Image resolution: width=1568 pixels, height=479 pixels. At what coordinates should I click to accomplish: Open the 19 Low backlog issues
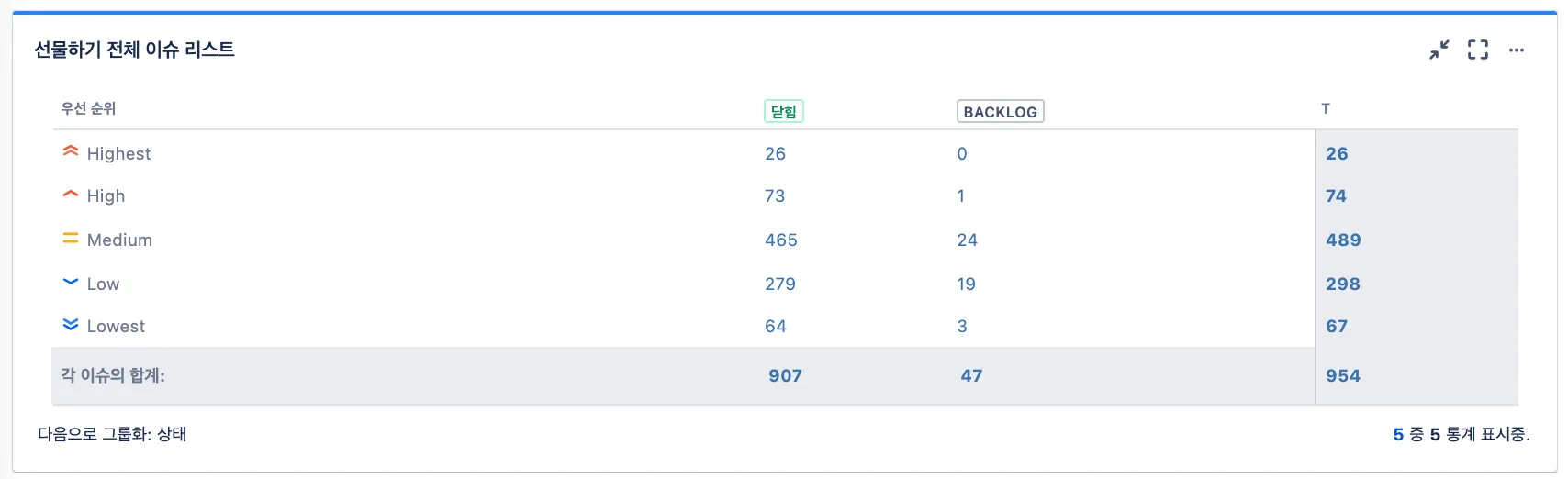[x=967, y=284]
